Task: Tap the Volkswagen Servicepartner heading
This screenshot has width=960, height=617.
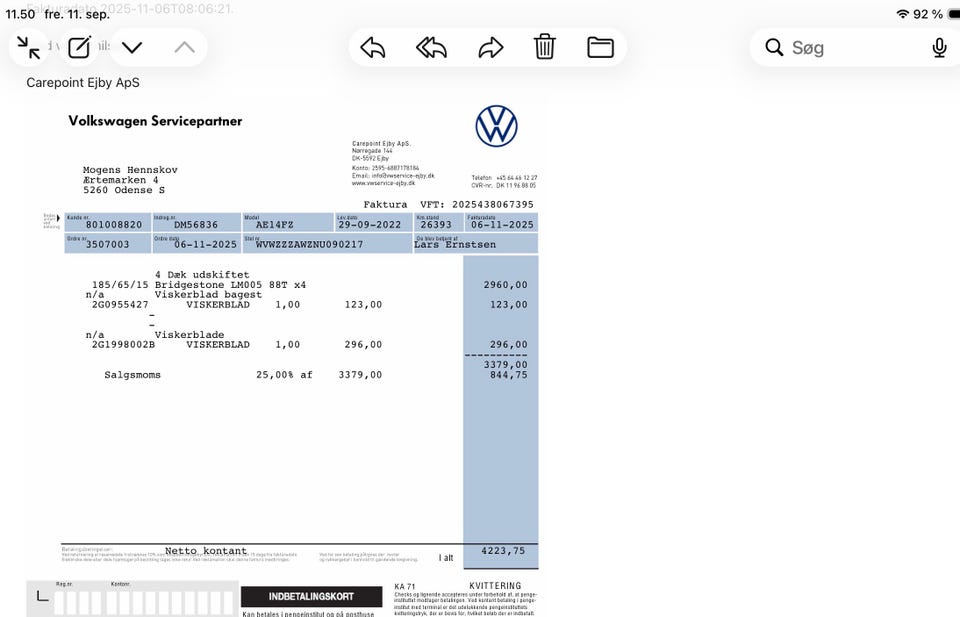Action: [x=155, y=121]
